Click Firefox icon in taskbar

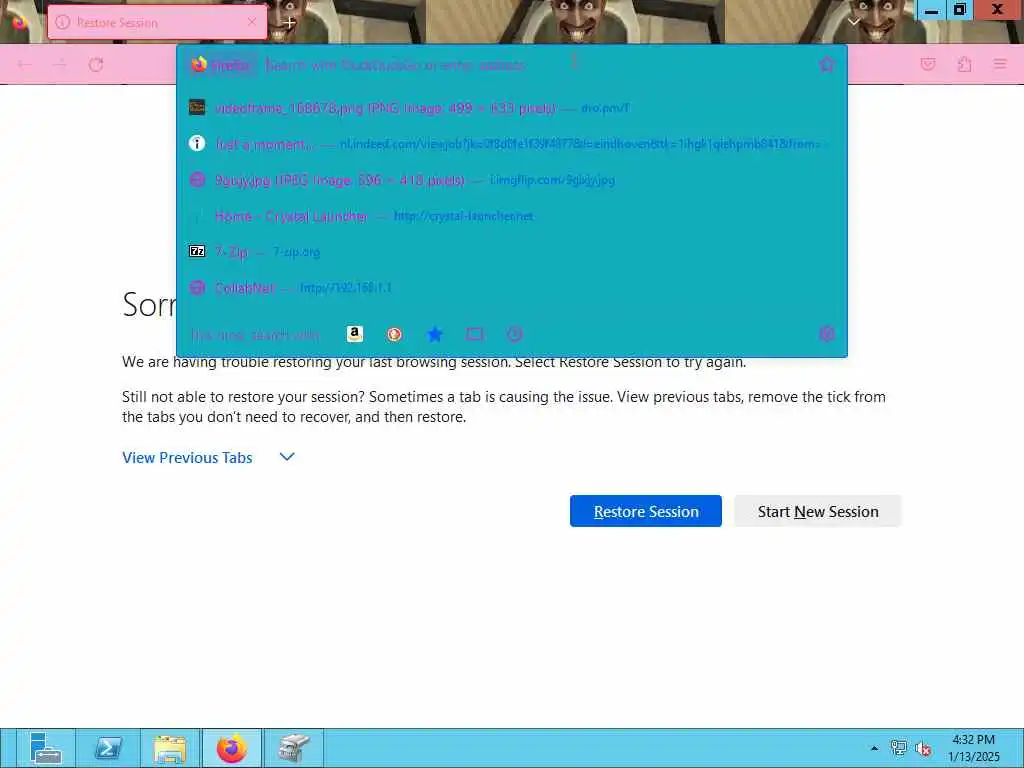click(232, 748)
